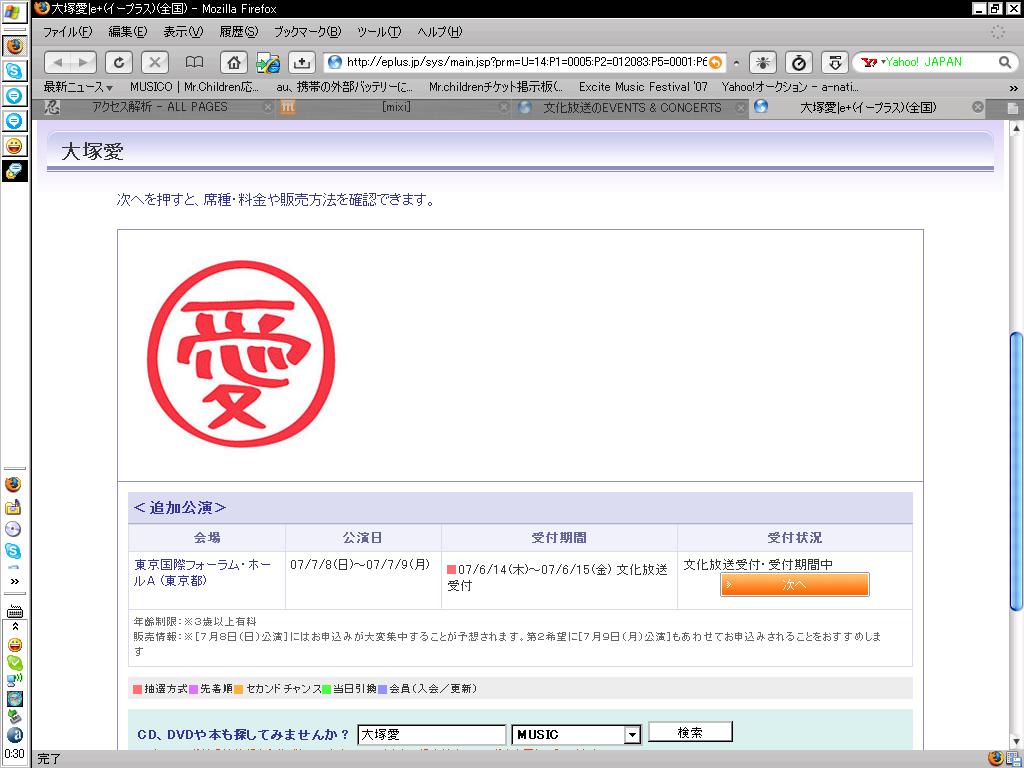Click the browser Forward arrow

point(84,63)
